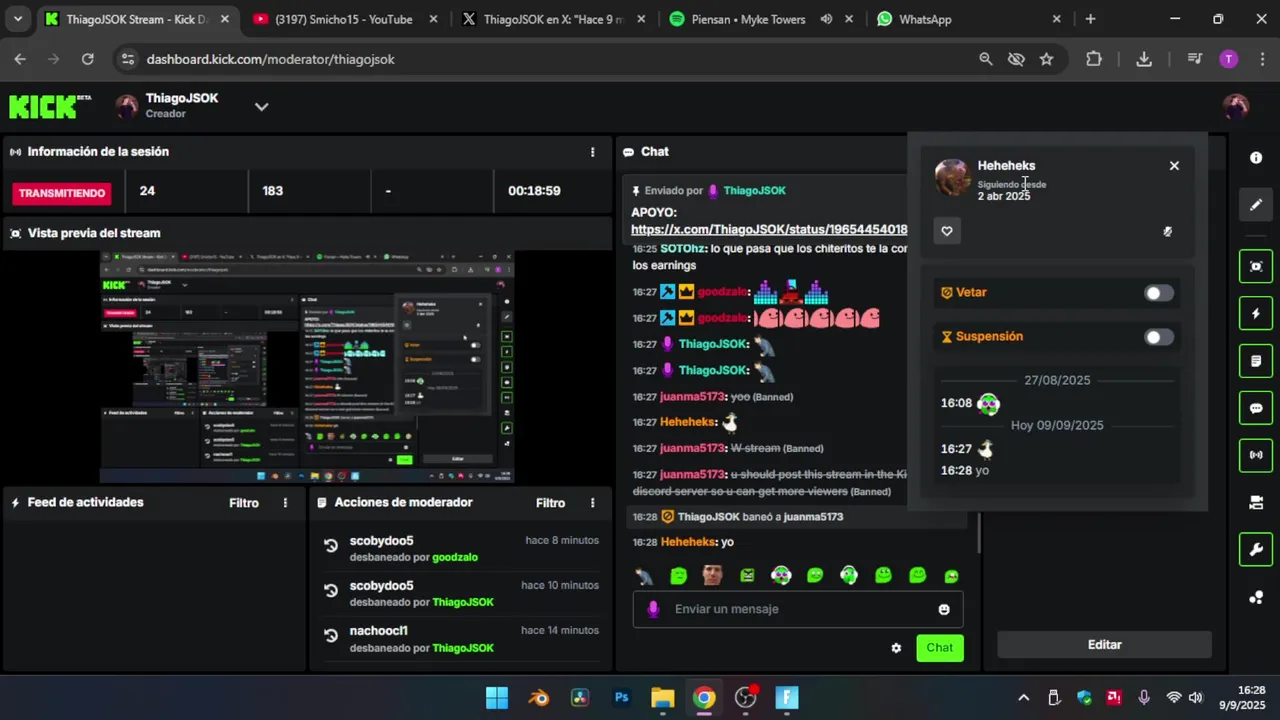Open three-dot menu in Acciones de moderador
The height and width of the screenshot is (720, 1280).
592,503
